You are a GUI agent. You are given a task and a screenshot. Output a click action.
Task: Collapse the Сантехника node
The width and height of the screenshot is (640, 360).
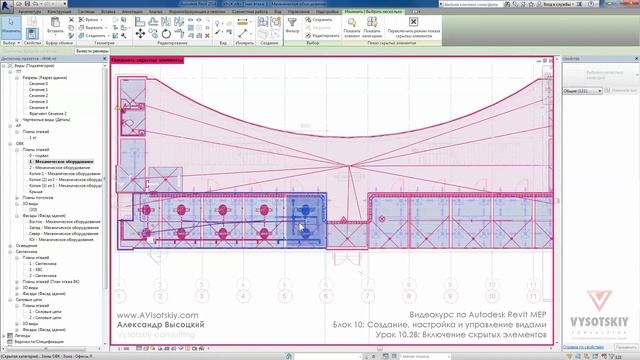[11, 252]
